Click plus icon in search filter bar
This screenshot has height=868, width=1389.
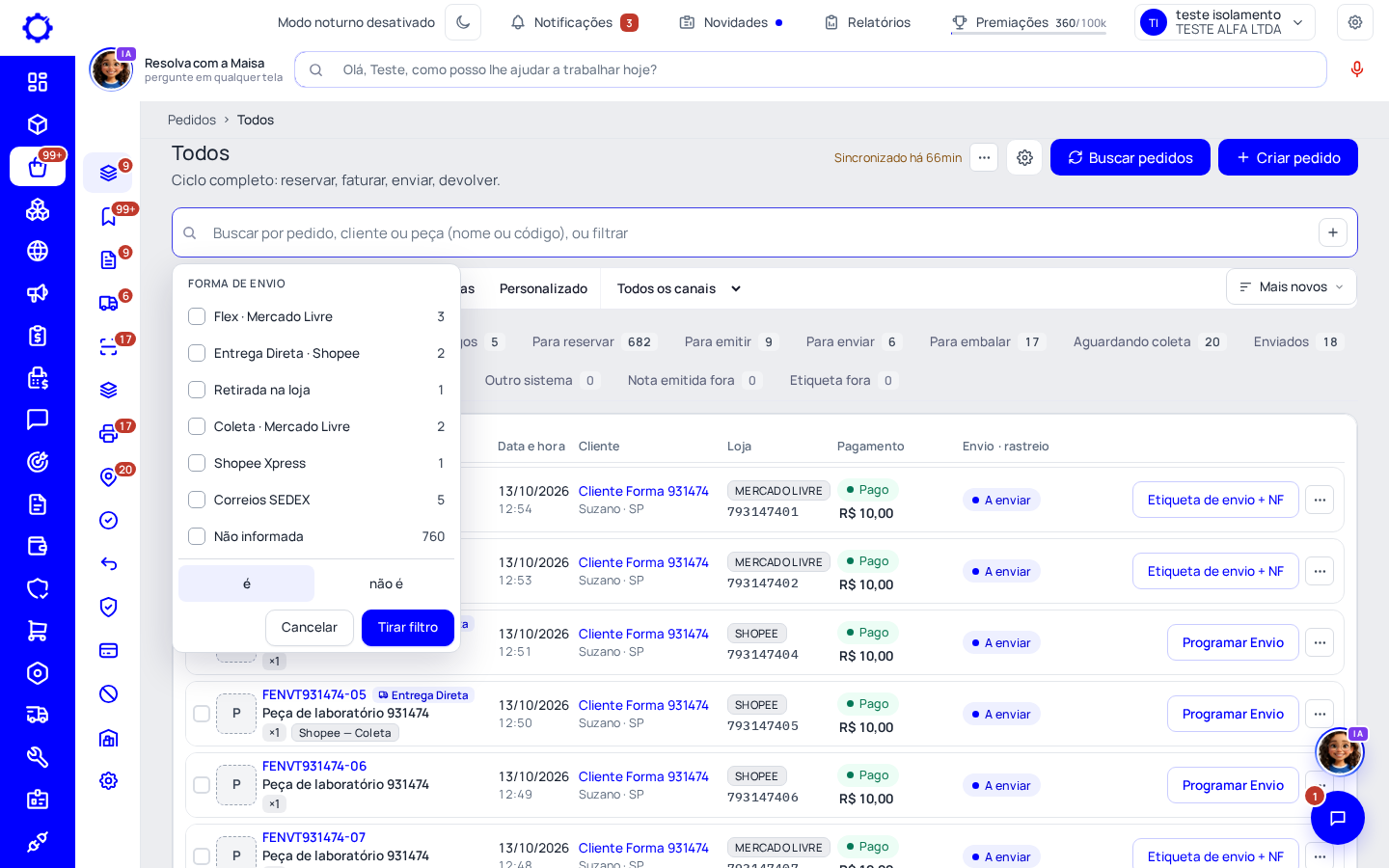tap(1332, 232)
